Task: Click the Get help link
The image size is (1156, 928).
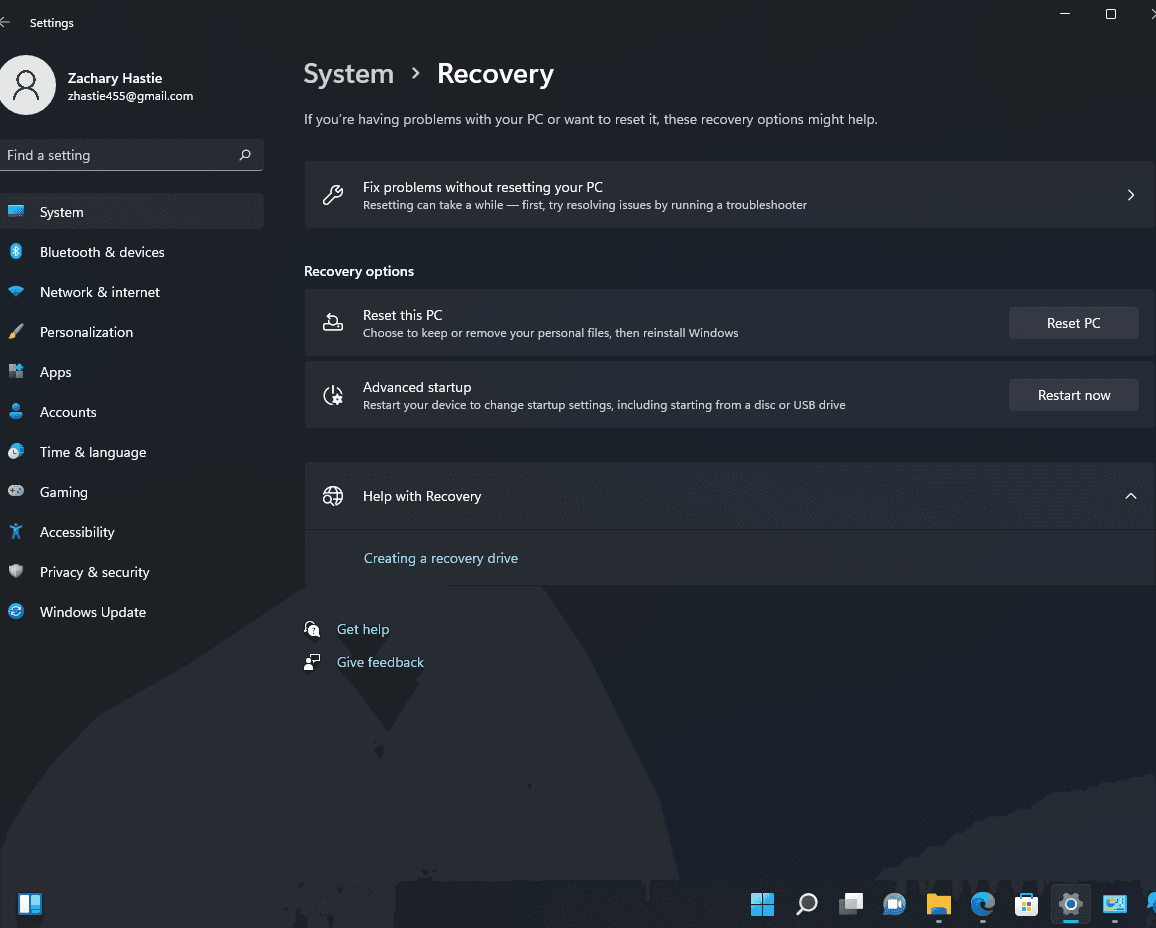Action: tap(362, 629)
